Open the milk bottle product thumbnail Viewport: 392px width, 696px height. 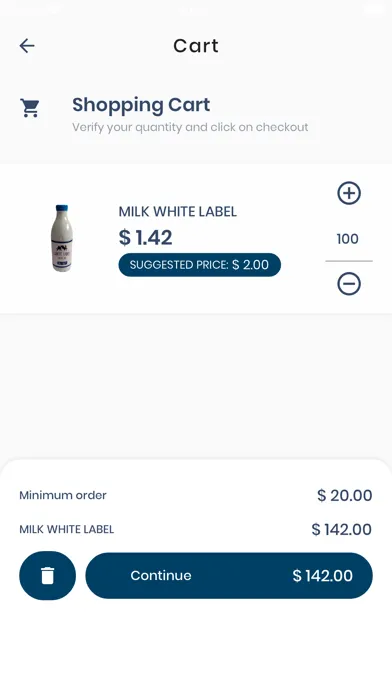[x=62, y=238]
